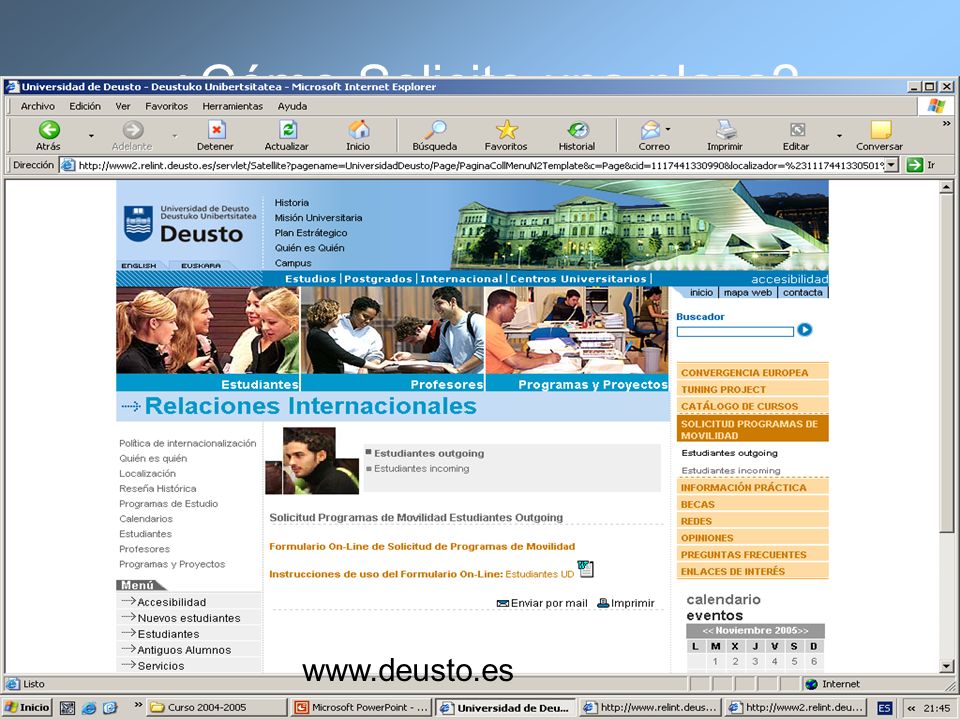Viewport: 960px width, 720px height.
Task: Click the show desktop quick launch icon
Action: 67,708
